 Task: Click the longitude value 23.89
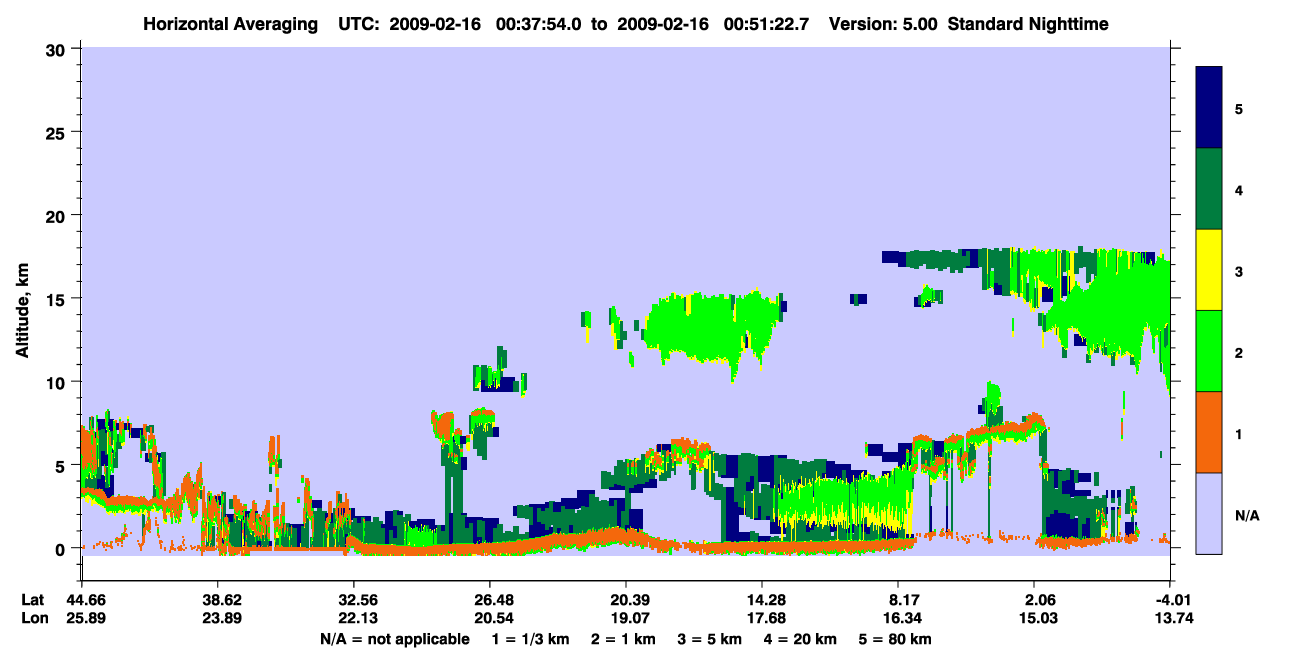(x=217, y=619)
